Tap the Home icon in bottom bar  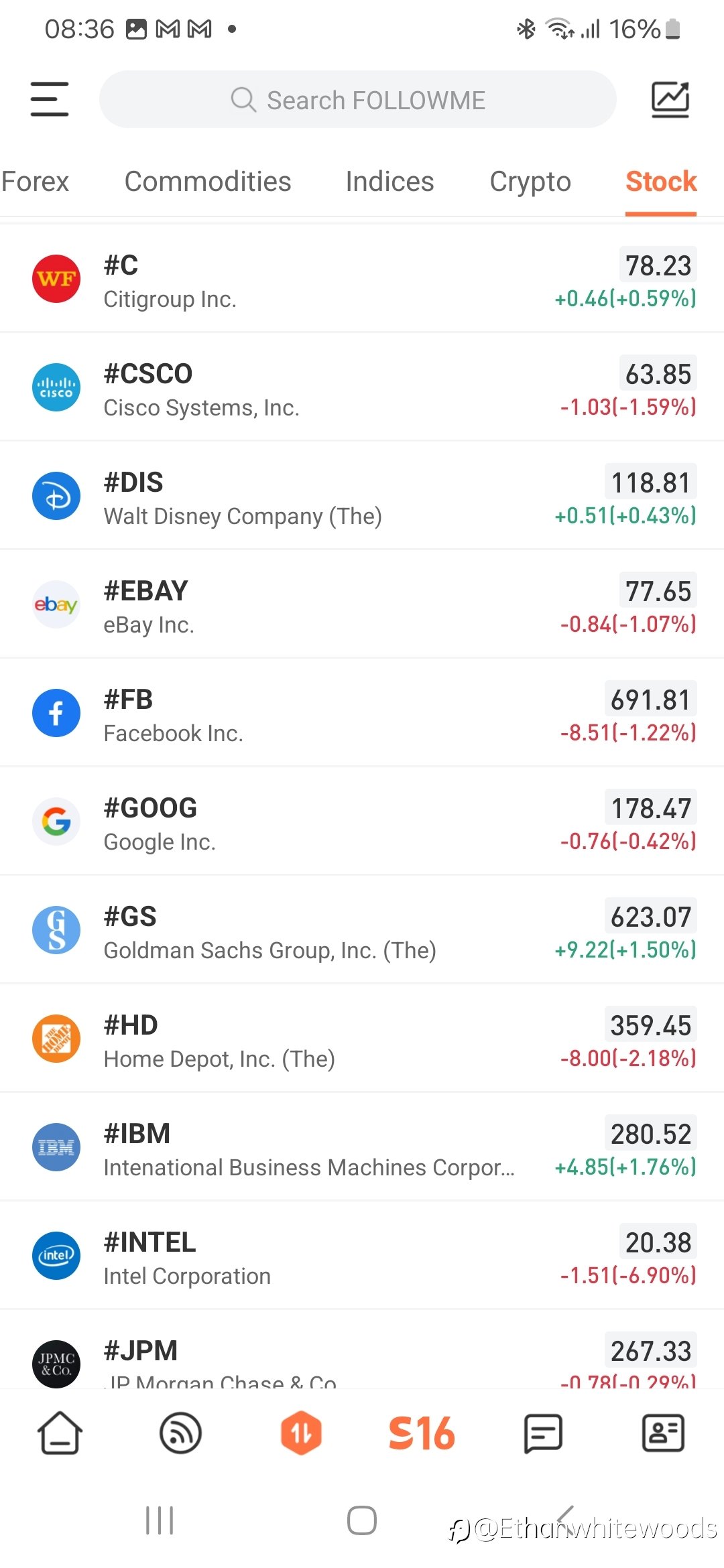coord(60,1433)
